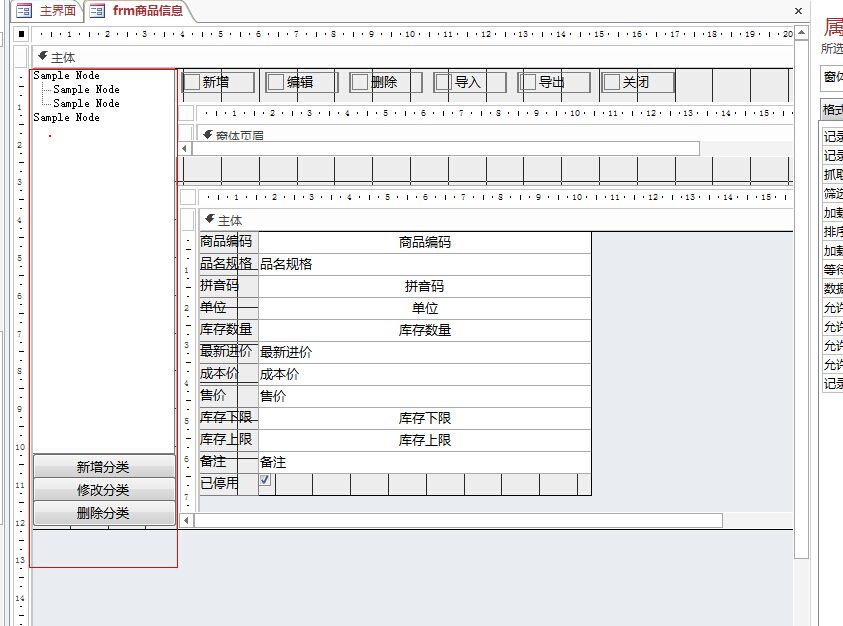Select the outer 主体 section bar
Image resolution: width=843 pixels, height=626 pixels.
pos(400,57)
